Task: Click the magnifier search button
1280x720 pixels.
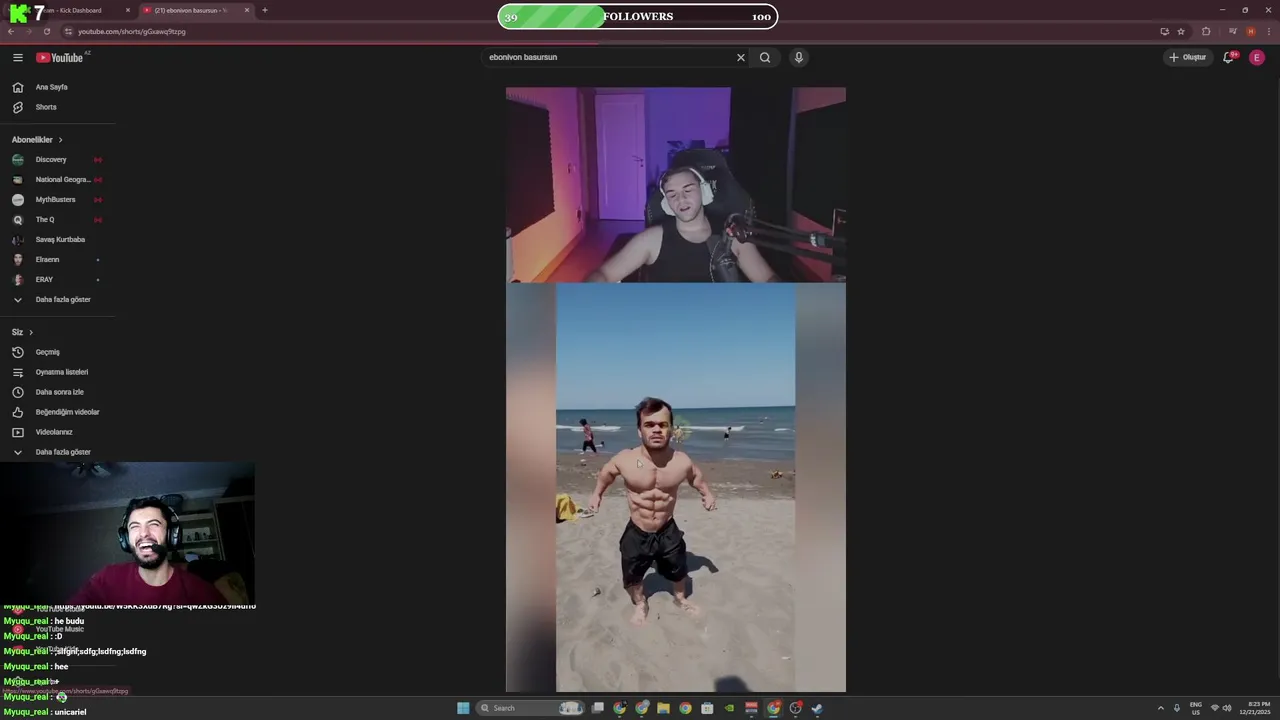Action: (x=765, y=57)
